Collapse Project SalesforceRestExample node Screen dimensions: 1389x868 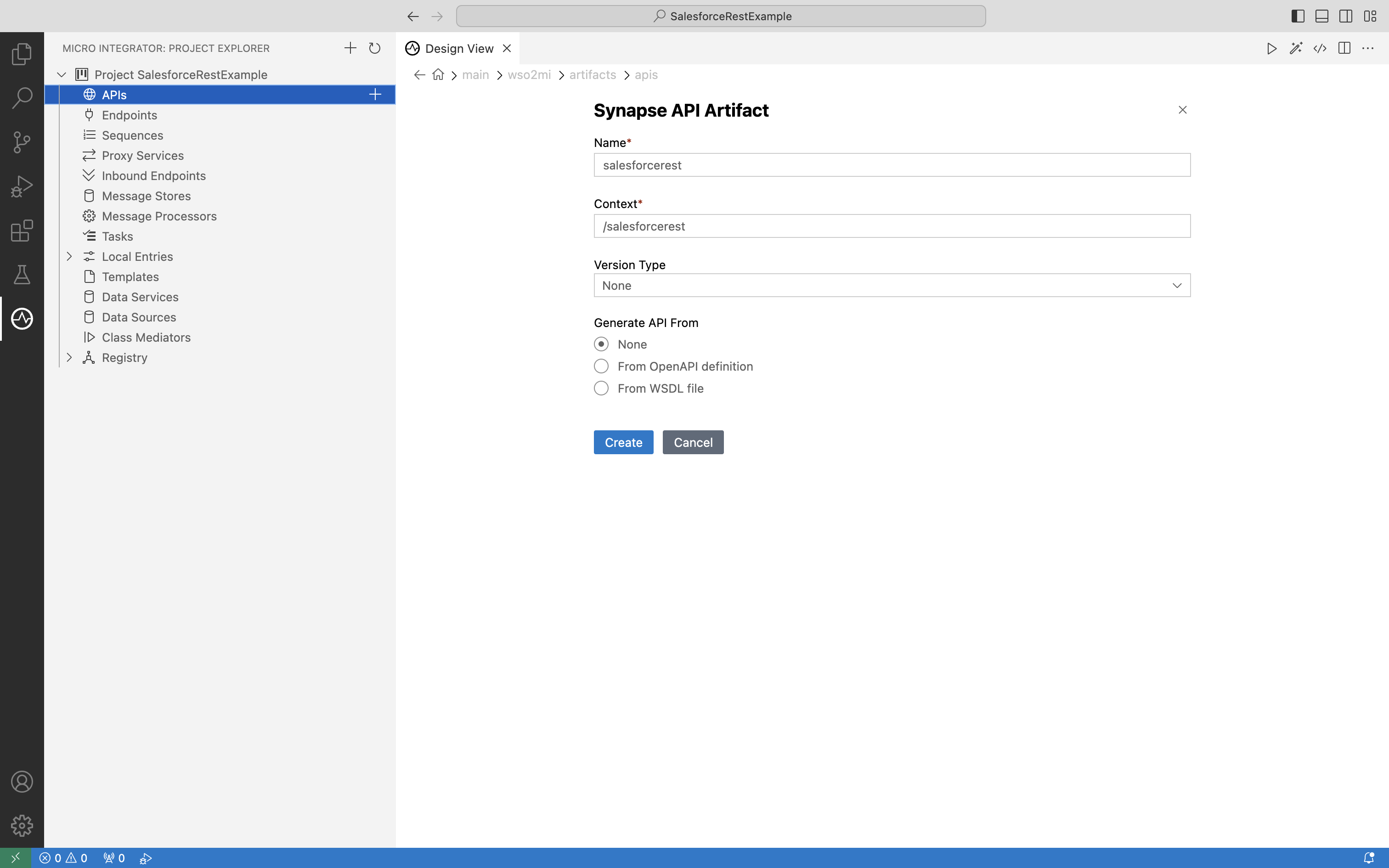[62, 74]
